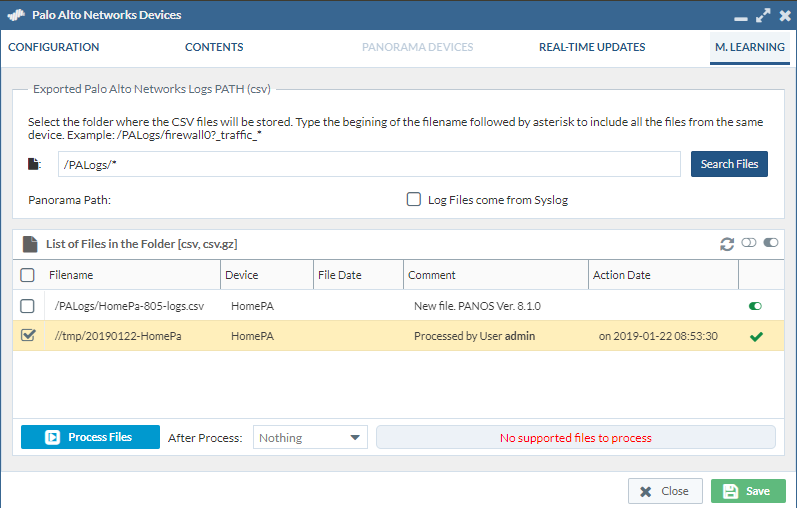Open the Contents tab
The width and height of the screenshot is (797, 508).
(214, 47)
